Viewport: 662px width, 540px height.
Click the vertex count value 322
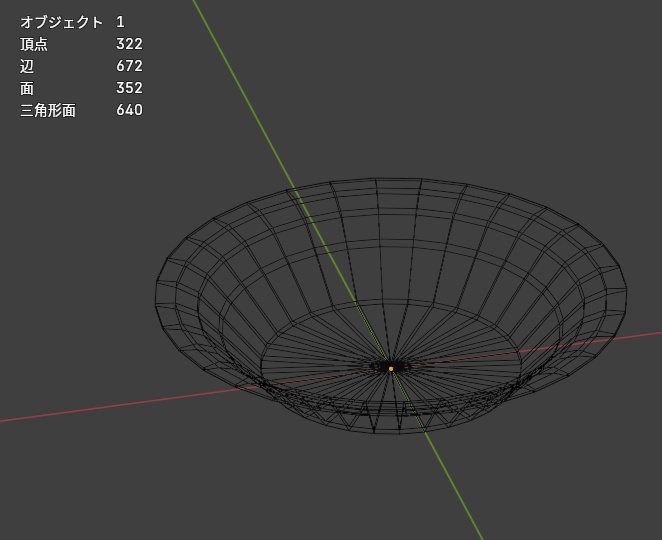[x=129, y=44]
